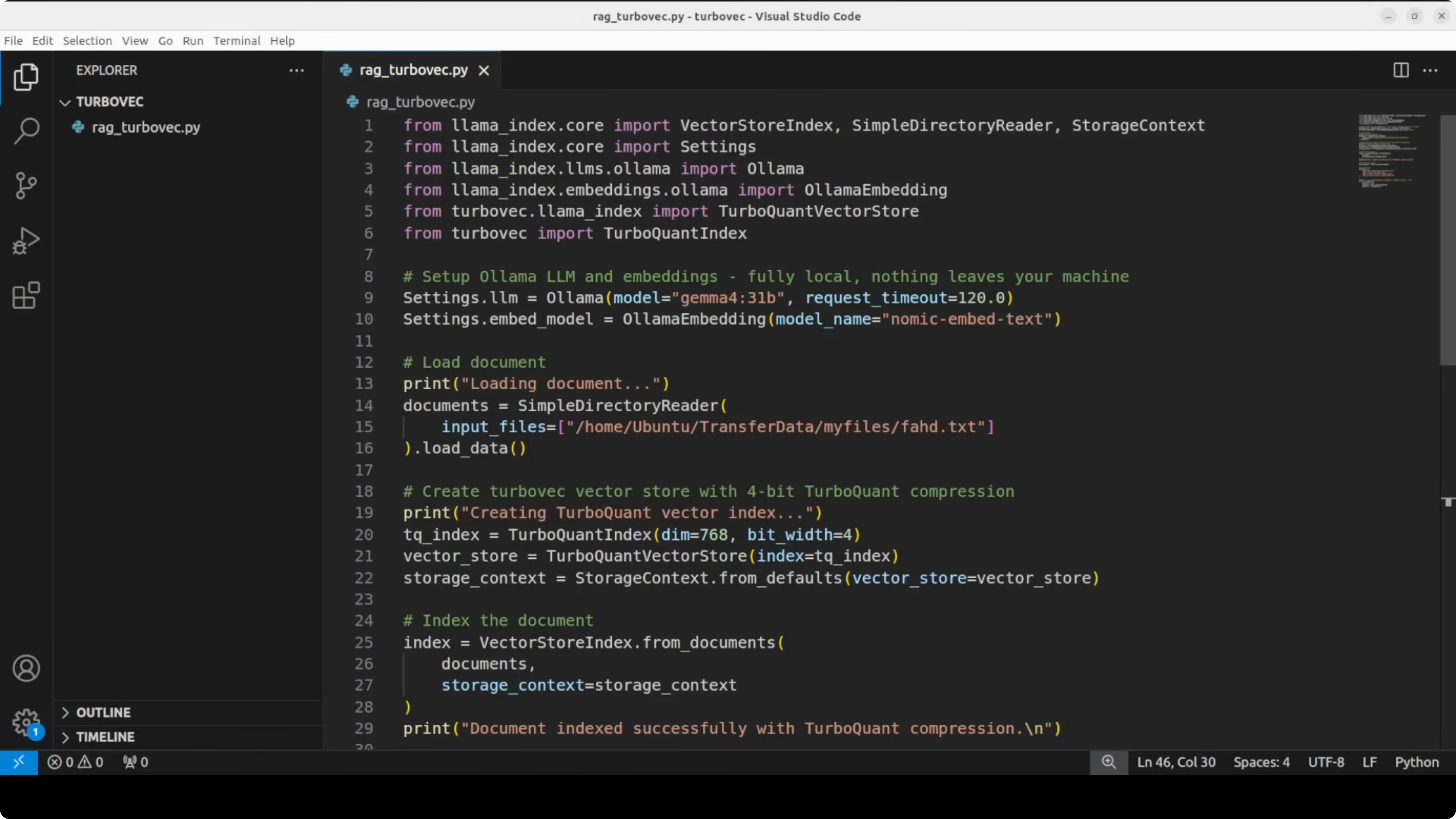The image size is (1456, 819).
Task: Open the Explorer view in activity bar
Action: click(x=26, y=77)
